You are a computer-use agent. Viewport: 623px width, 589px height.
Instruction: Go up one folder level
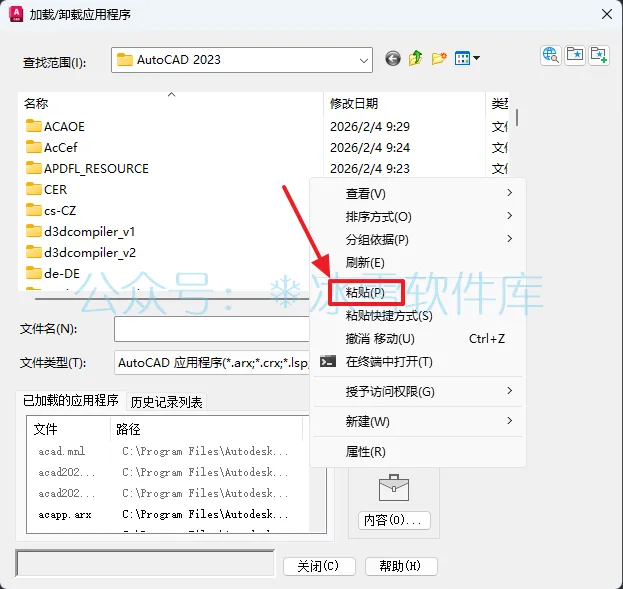[416, 58]
